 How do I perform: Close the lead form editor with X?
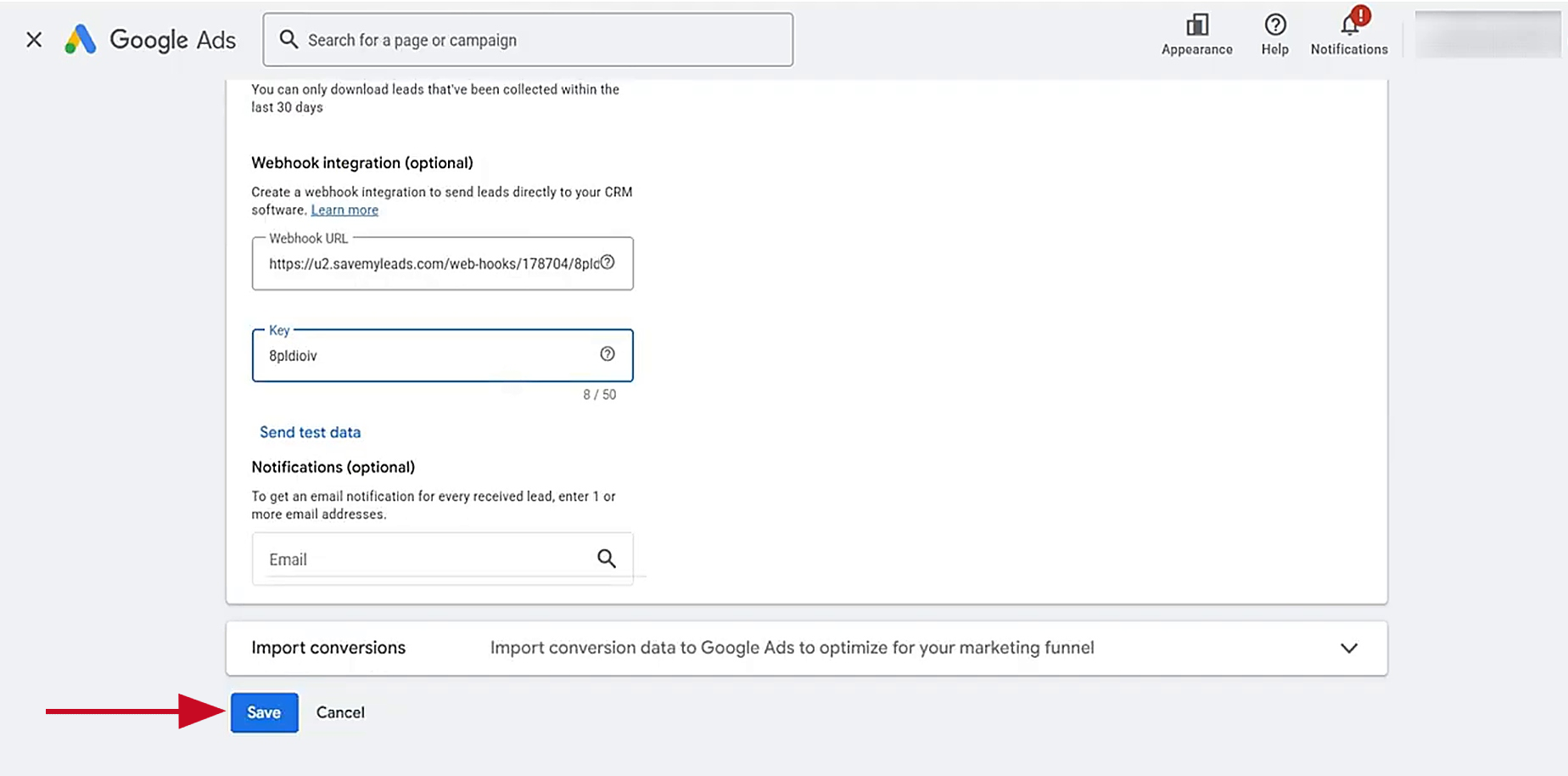click(x=34, y=40)
